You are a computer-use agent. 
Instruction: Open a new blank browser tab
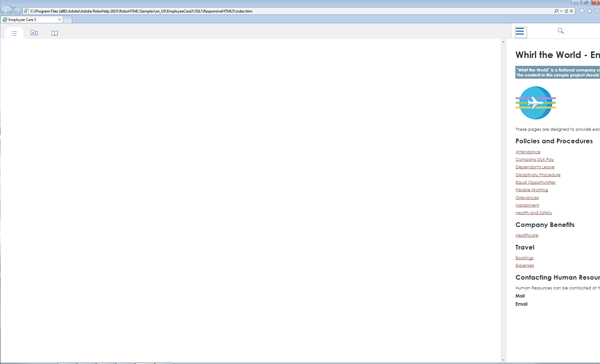coord(67,20)
